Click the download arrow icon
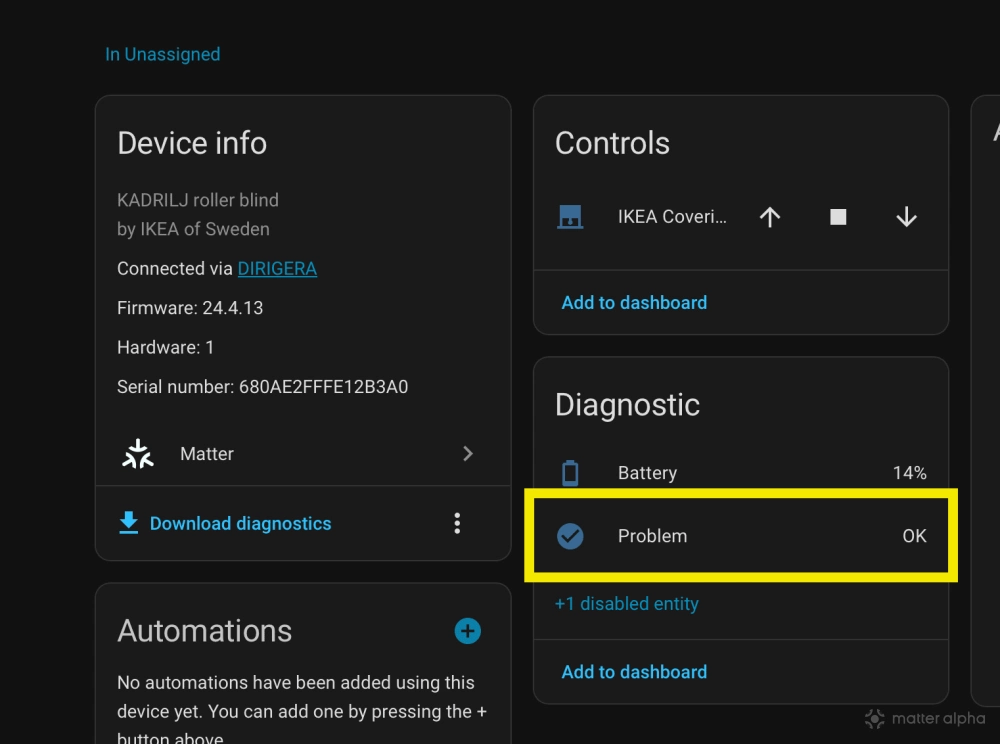This screenshot has height=744, width=1000. [129, 523]
